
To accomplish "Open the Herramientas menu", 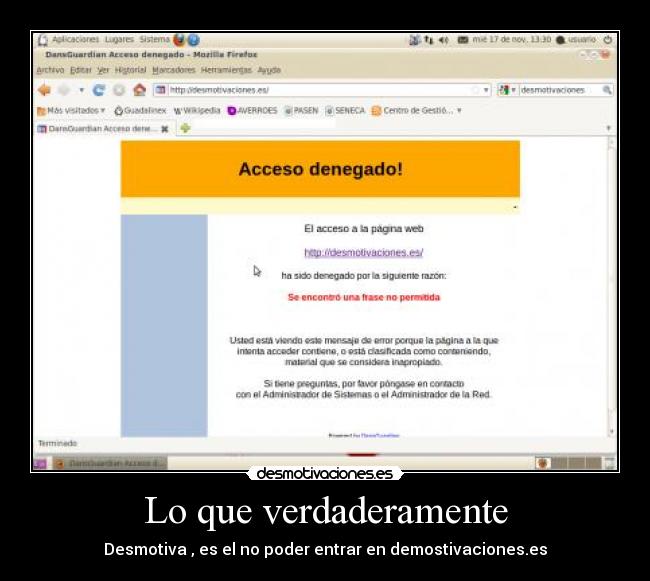I will pos(226,70).
